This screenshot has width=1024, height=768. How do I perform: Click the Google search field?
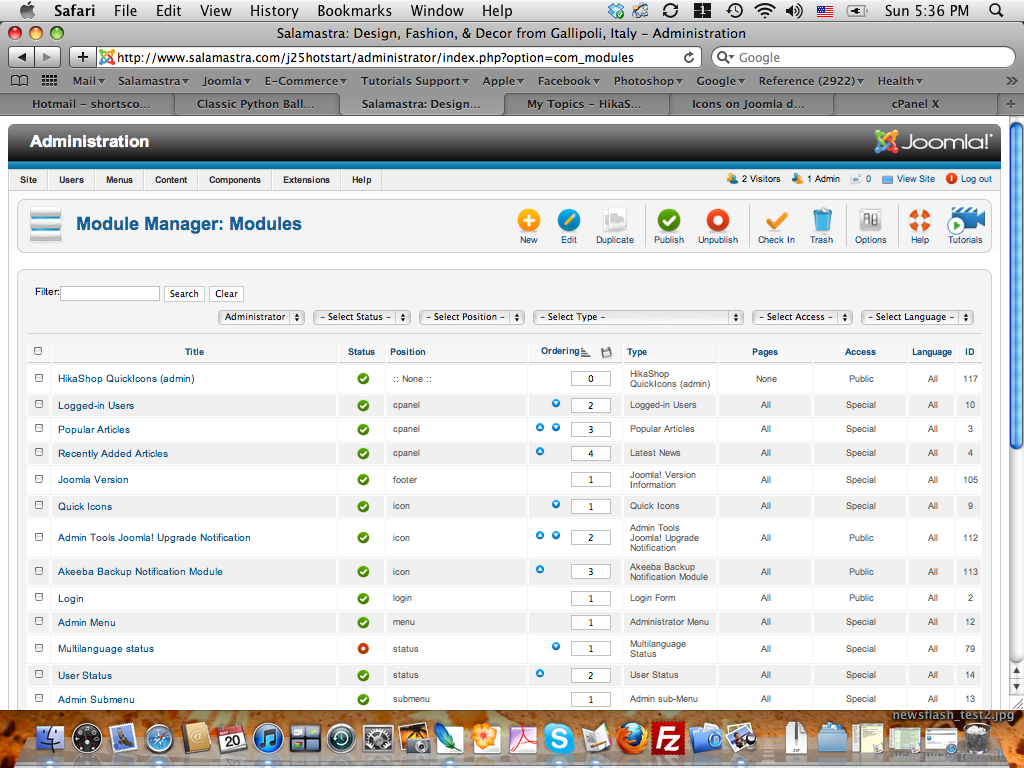[863, 57]
